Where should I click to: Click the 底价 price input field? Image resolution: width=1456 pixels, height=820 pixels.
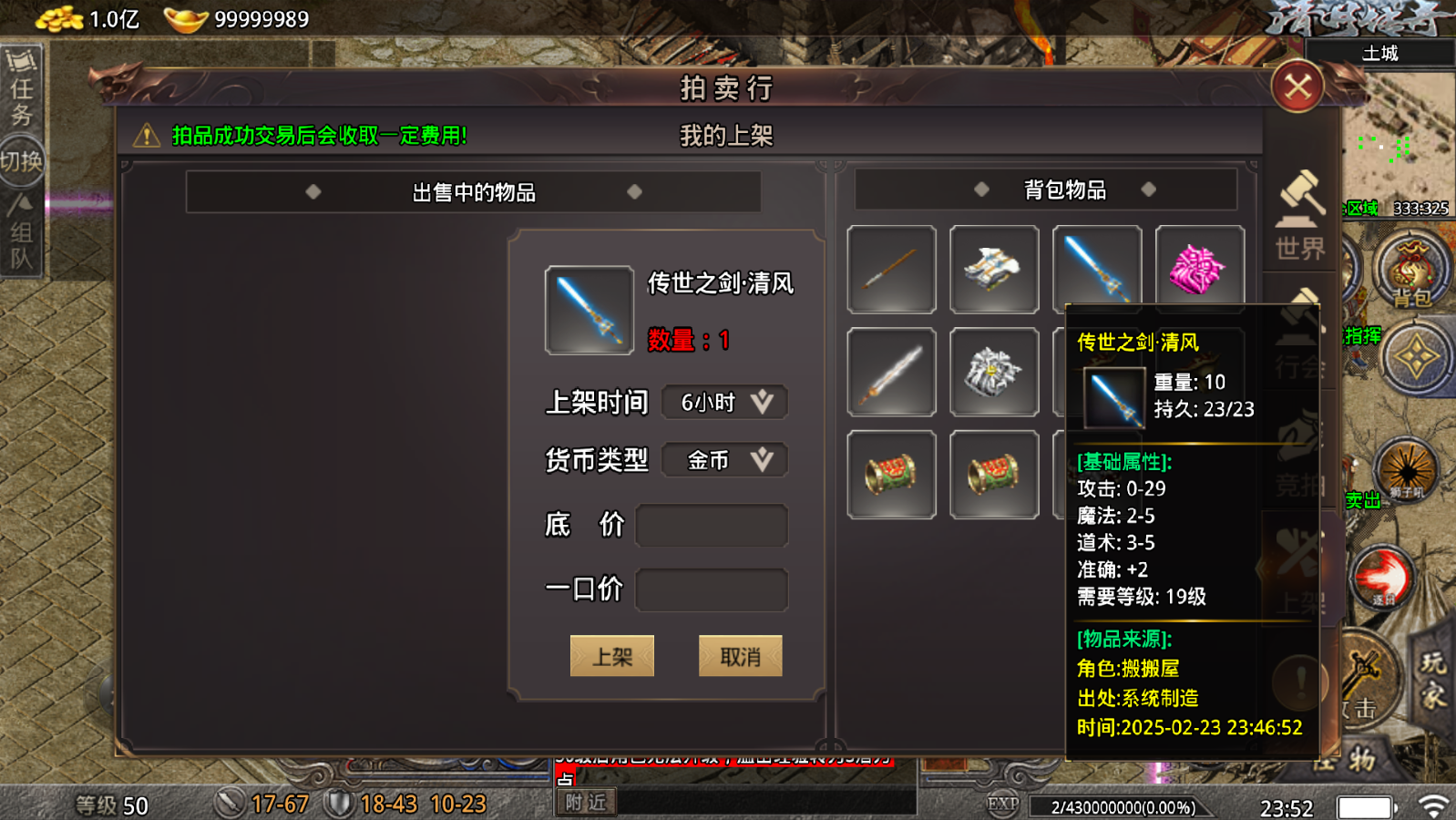712,526
